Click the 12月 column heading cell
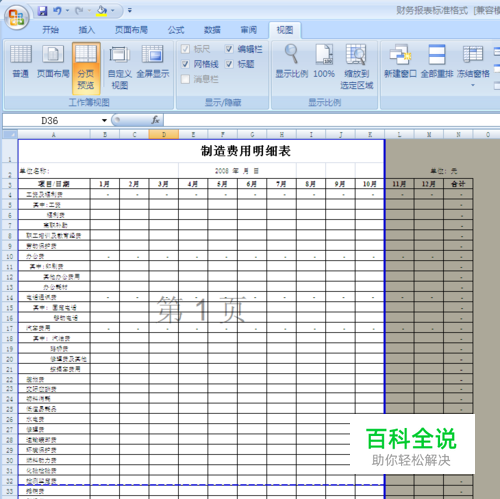The width and height of the screenshot is (500, 499). tap(429, 184)
